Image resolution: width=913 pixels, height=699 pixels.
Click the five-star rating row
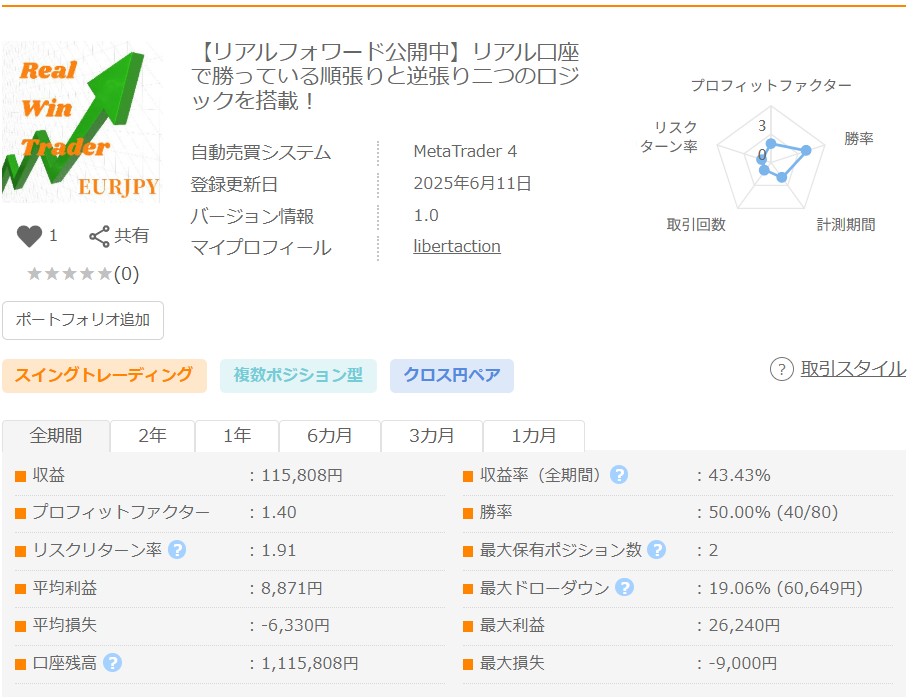[x=82, y=274]
